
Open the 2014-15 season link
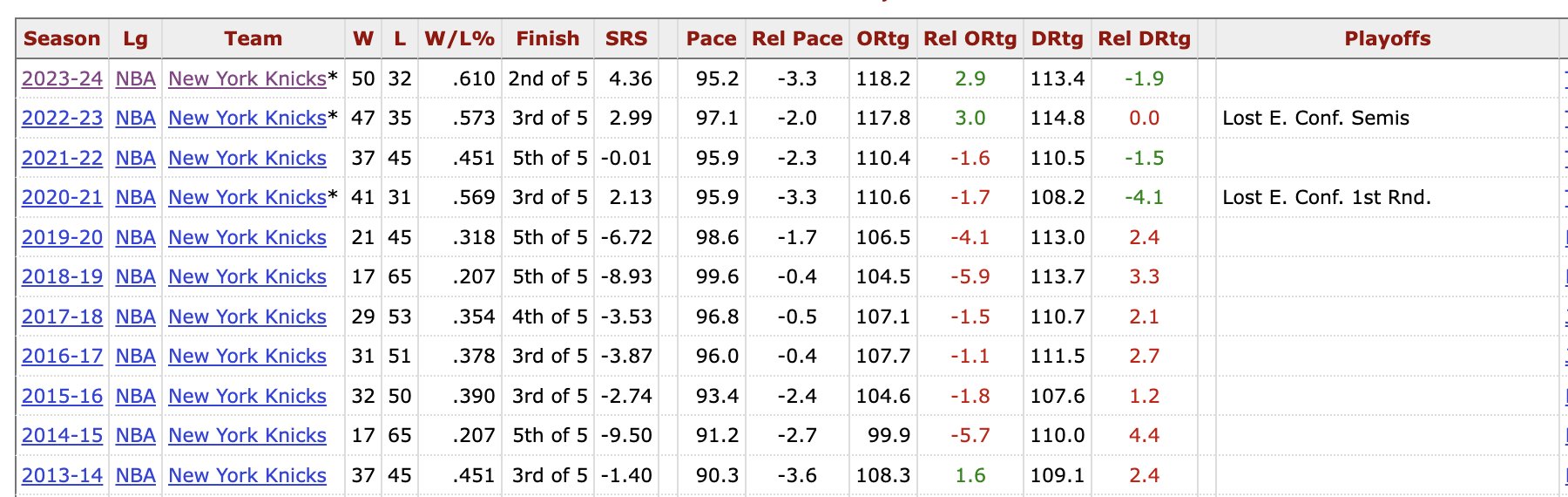point(62,436)
